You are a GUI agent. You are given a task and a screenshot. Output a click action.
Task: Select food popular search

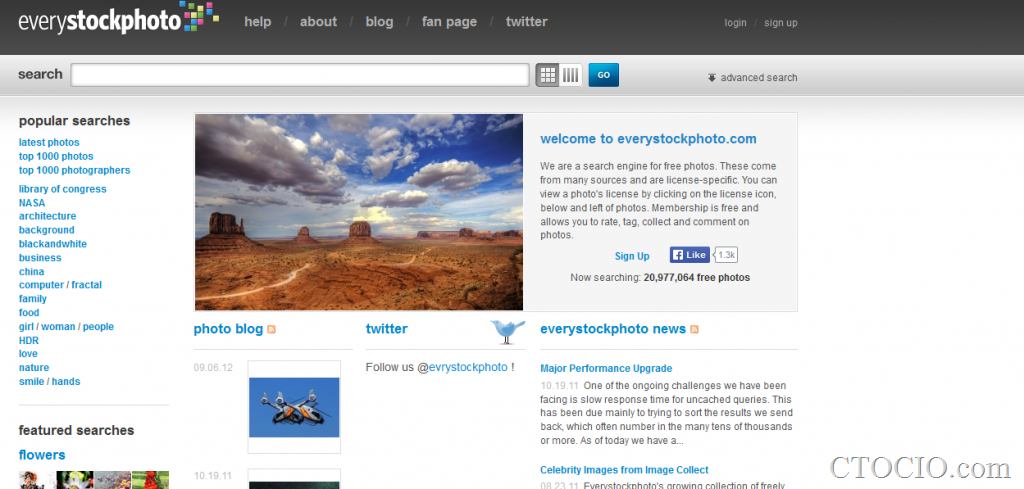click(x=29, y=313)
